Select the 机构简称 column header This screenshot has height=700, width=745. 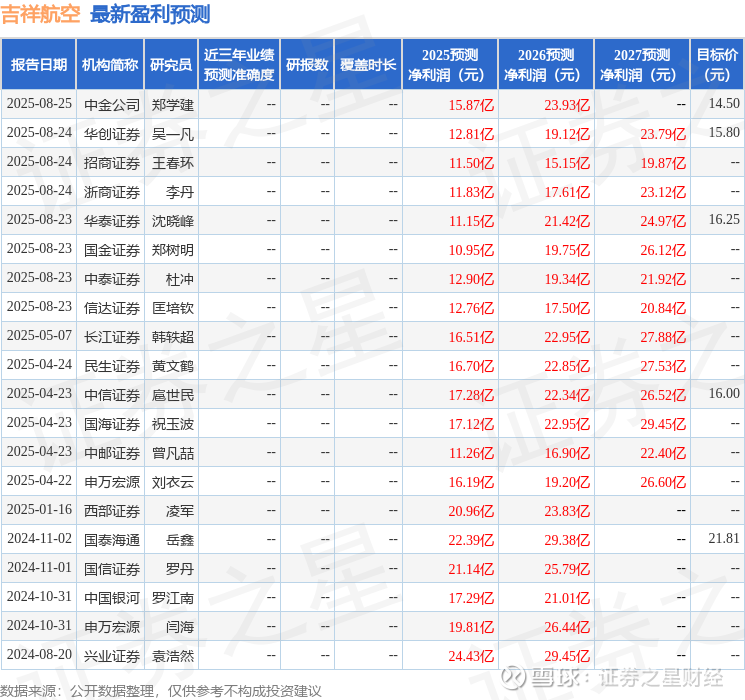coord(110,65)
